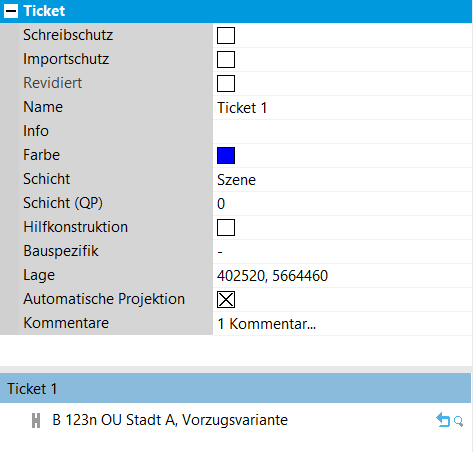Click the blue return arrow icon

443,420
